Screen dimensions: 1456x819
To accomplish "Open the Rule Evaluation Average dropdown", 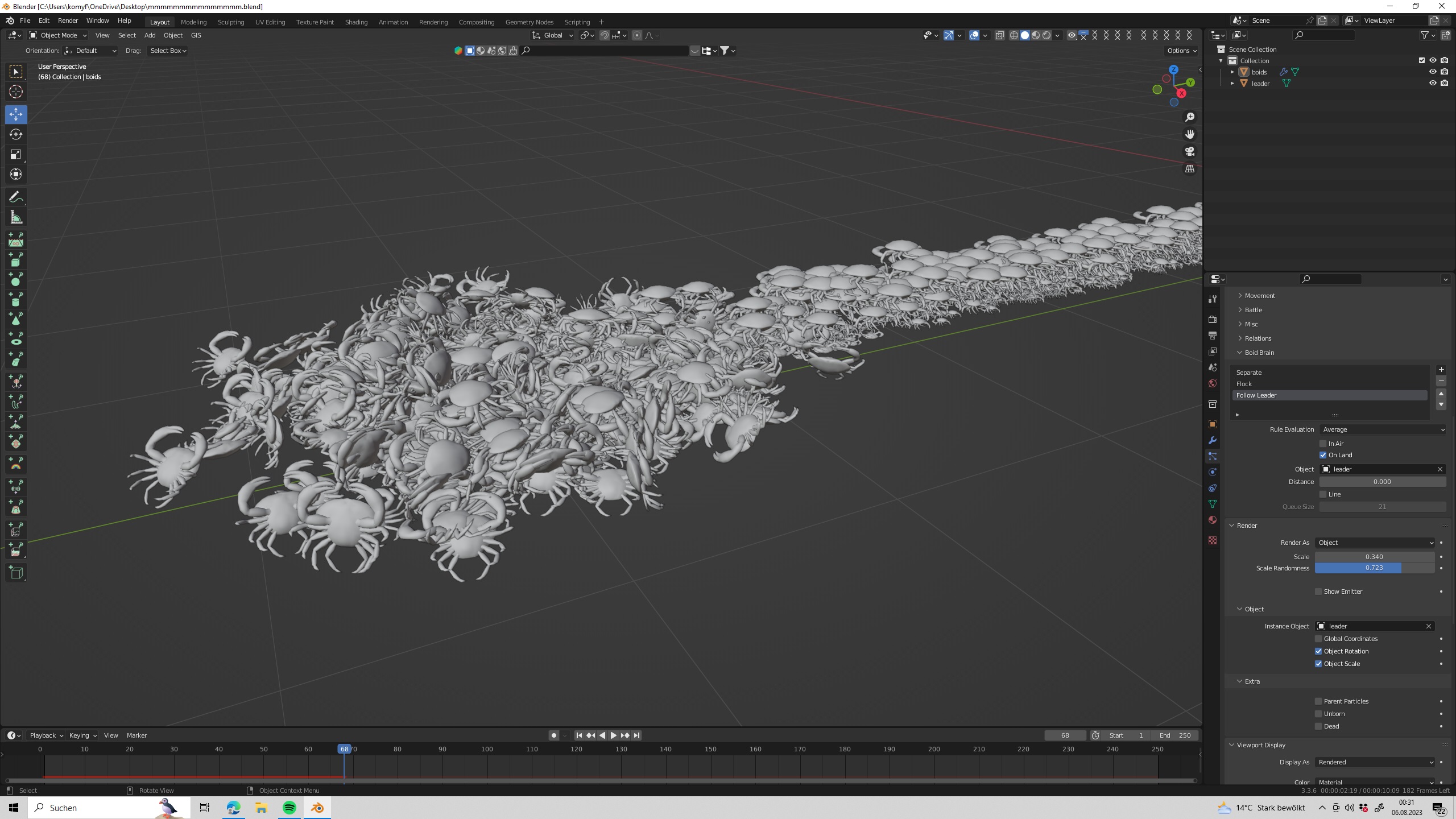I will click(x=1382, y=429).
